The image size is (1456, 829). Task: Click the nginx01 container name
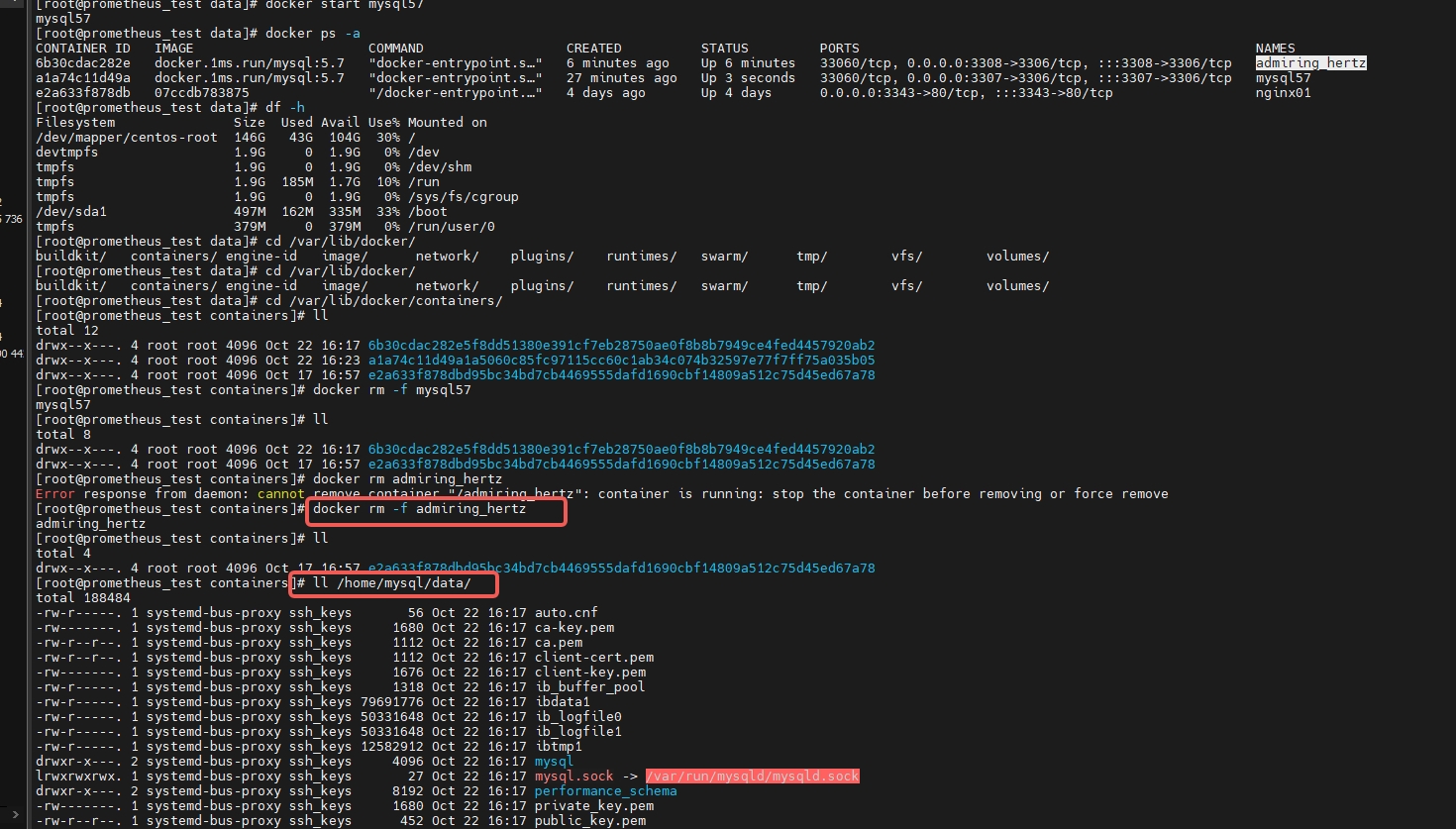(1283, 93)
